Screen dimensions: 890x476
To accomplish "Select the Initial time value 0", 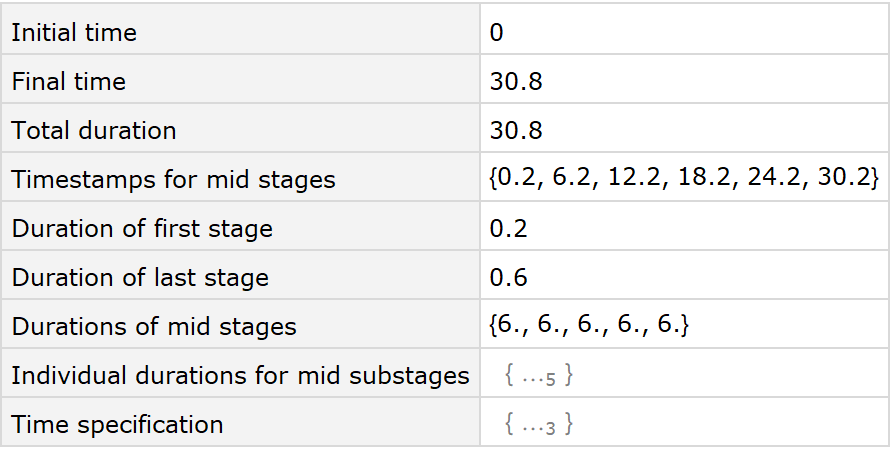I will [497, 33].
